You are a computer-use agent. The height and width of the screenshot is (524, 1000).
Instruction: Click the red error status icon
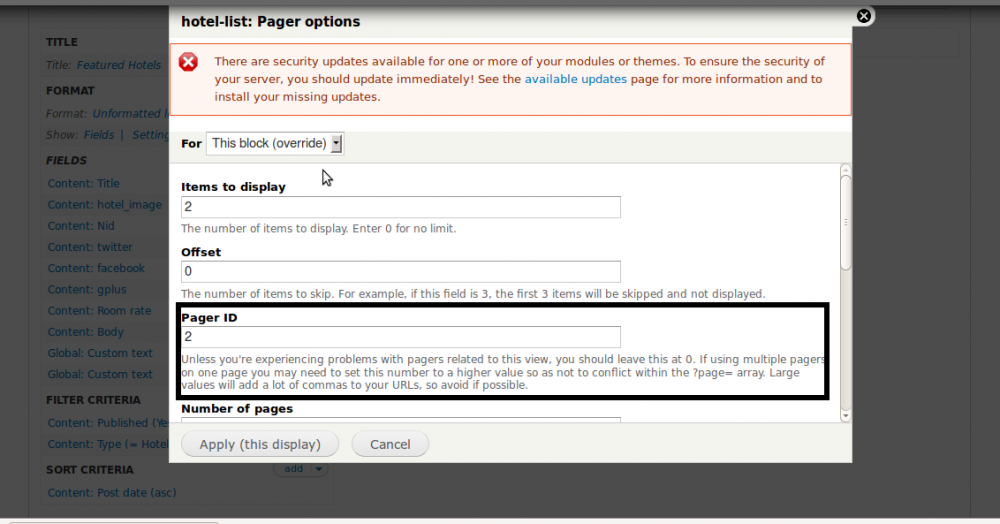[x=188, y=62]
